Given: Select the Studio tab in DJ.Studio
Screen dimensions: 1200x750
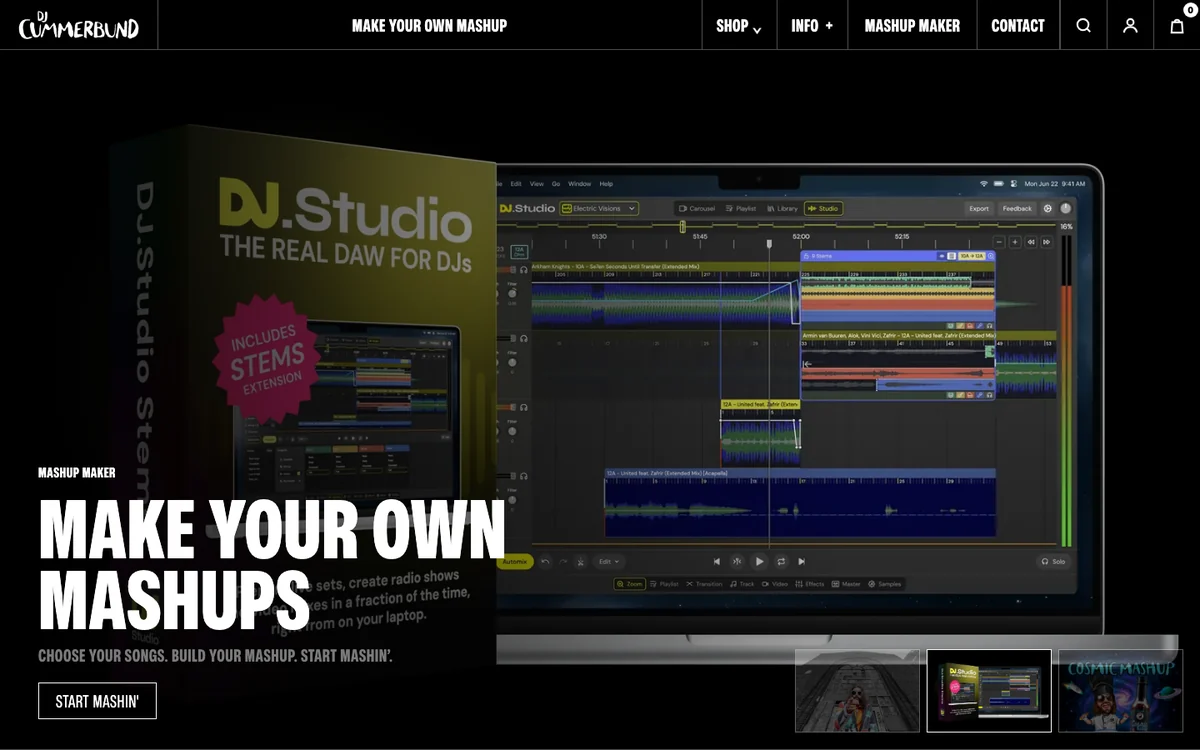Looking at the screenshot, I should (823, 208).
